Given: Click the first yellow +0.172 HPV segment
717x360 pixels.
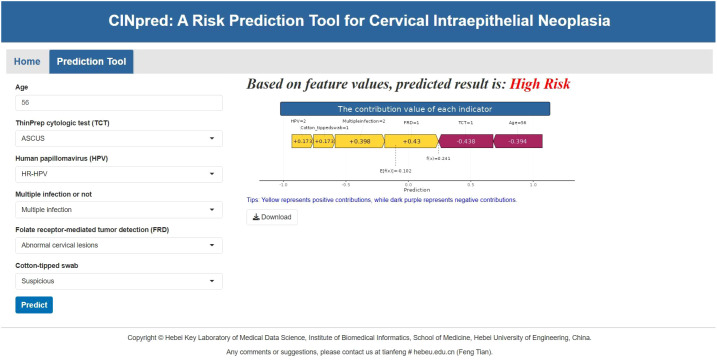Looking at the screenshot, I should [302, 141].
